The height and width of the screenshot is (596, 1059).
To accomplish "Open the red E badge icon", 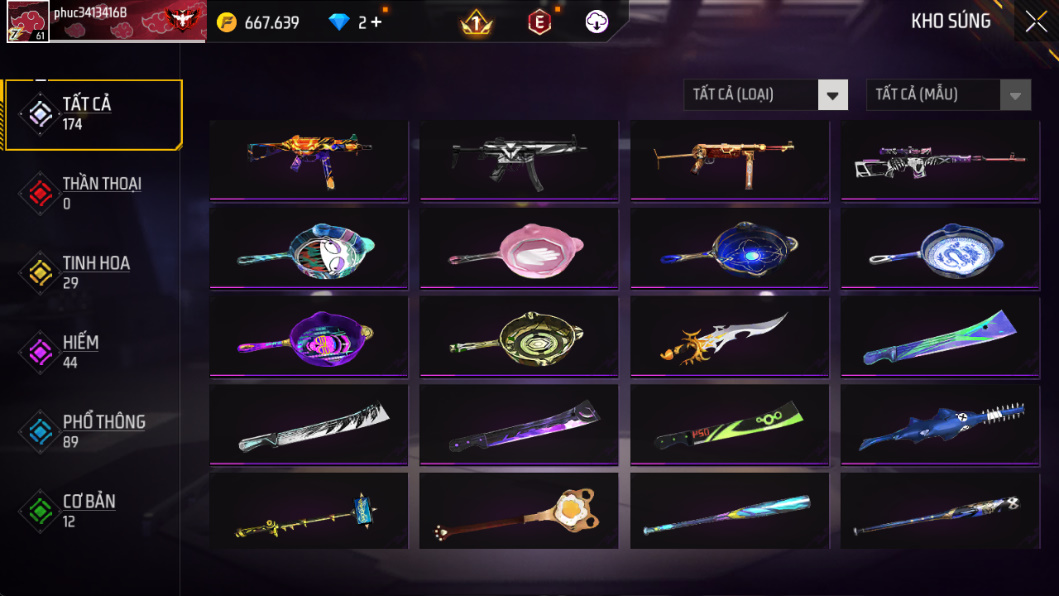I will click(x=539, y=22).
